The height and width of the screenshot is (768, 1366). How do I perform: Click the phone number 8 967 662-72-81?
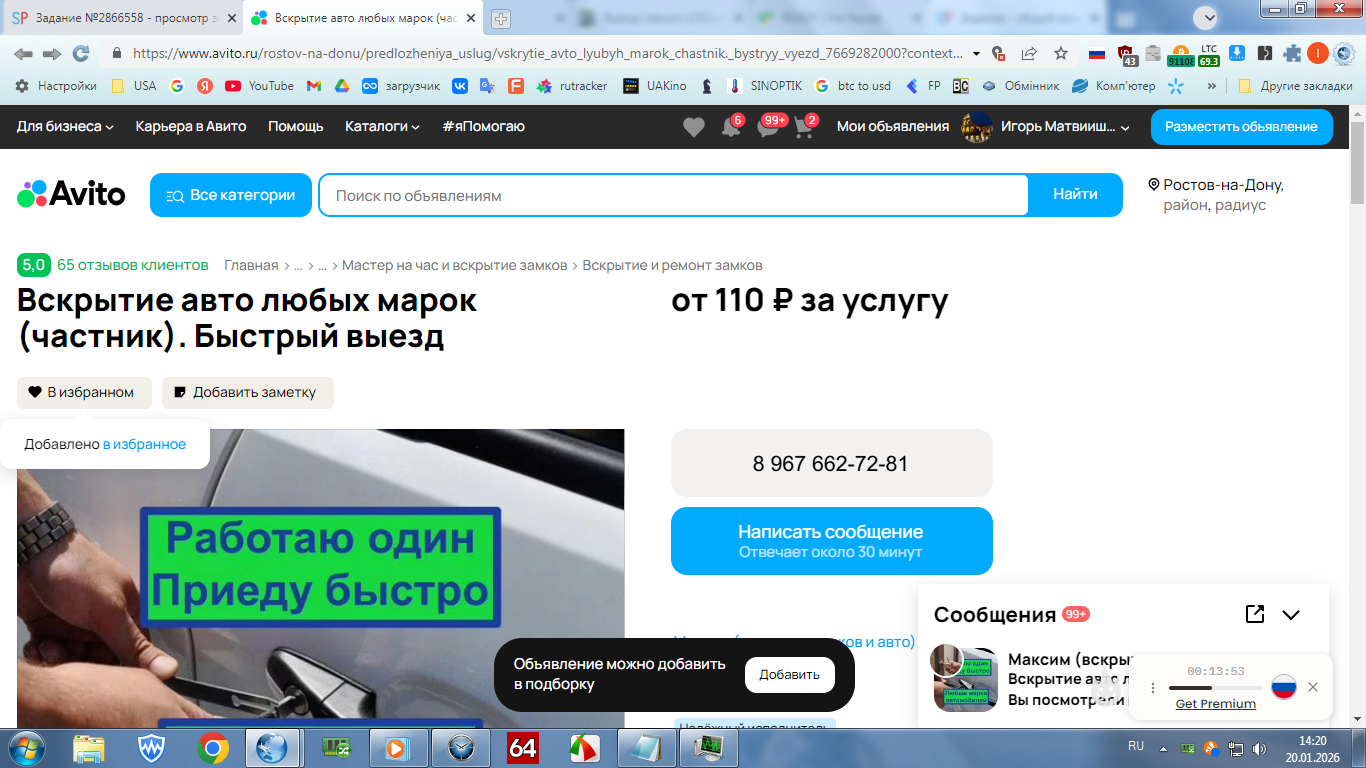tap(832, 463)
